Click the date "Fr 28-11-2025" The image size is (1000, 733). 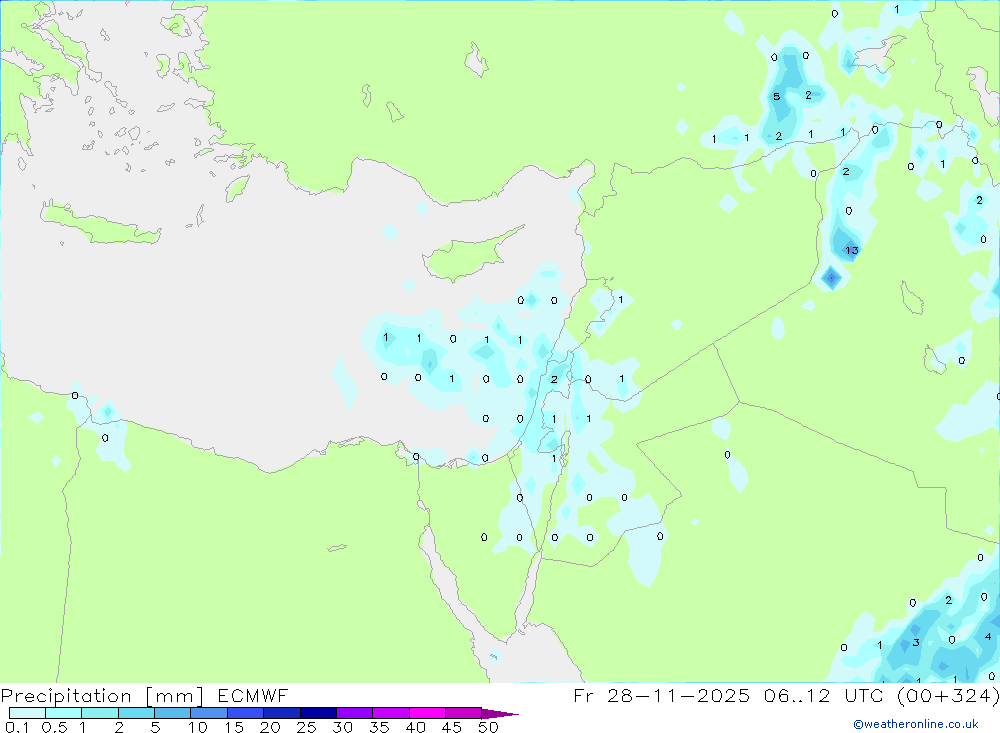[662, 695]
